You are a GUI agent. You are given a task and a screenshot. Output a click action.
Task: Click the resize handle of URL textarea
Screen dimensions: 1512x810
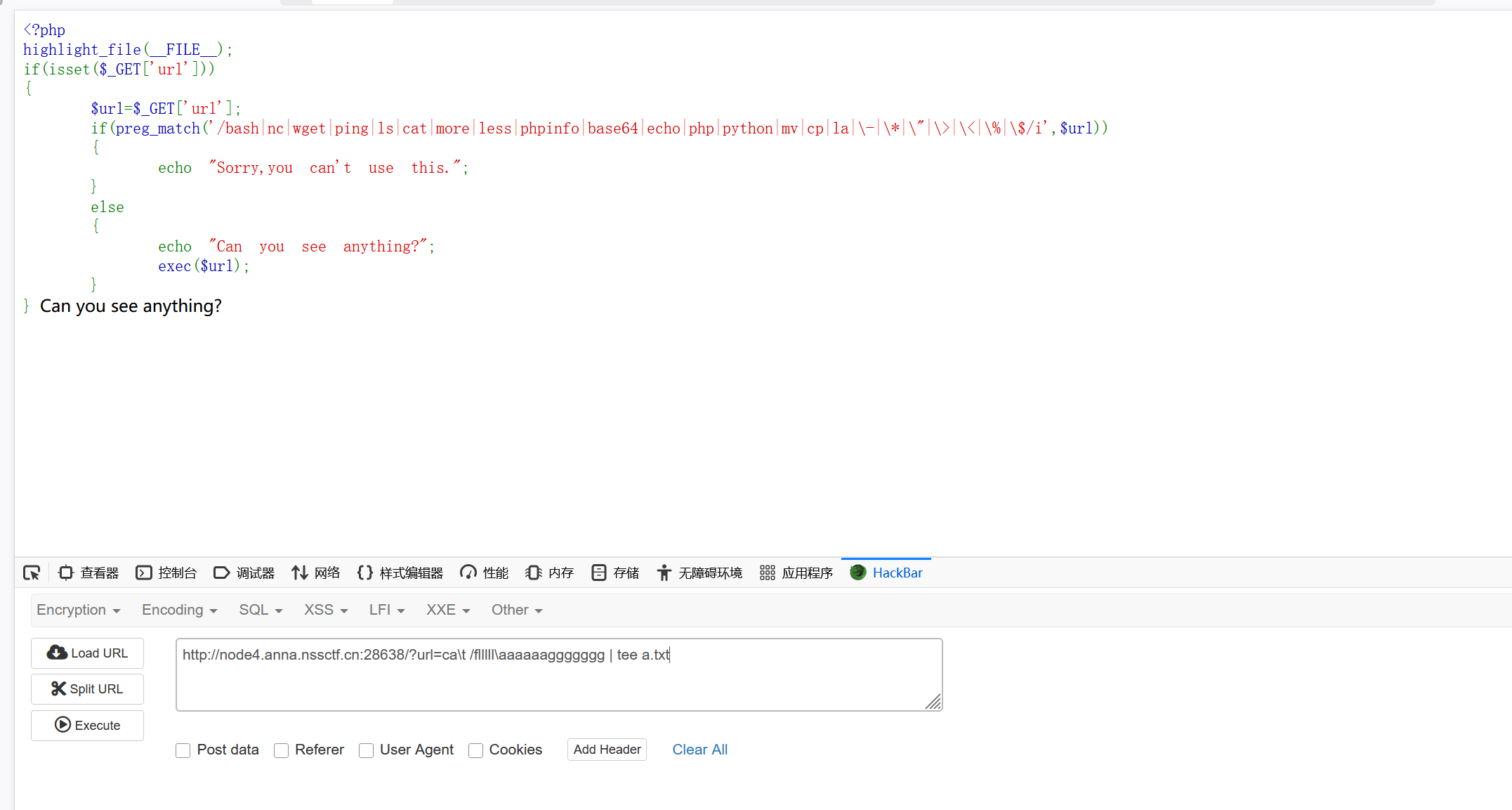coord(933,702)
